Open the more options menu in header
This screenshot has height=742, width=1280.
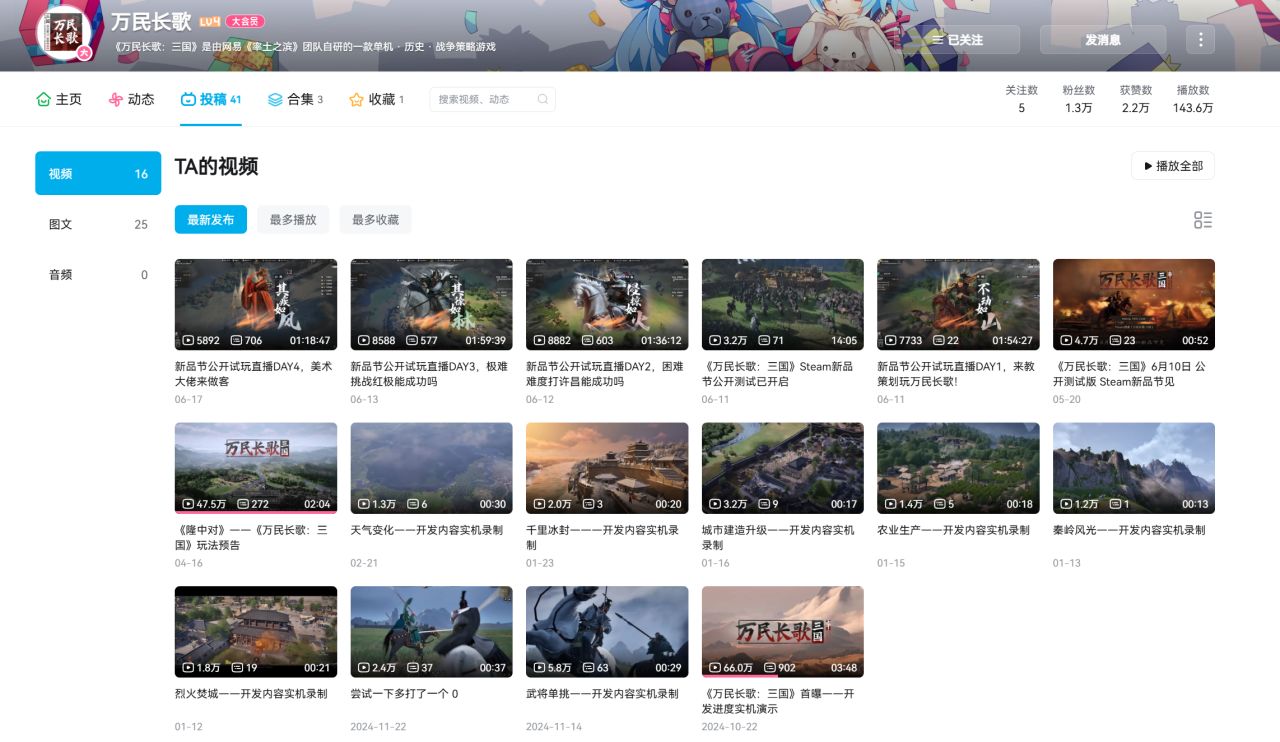(1200, 39)
